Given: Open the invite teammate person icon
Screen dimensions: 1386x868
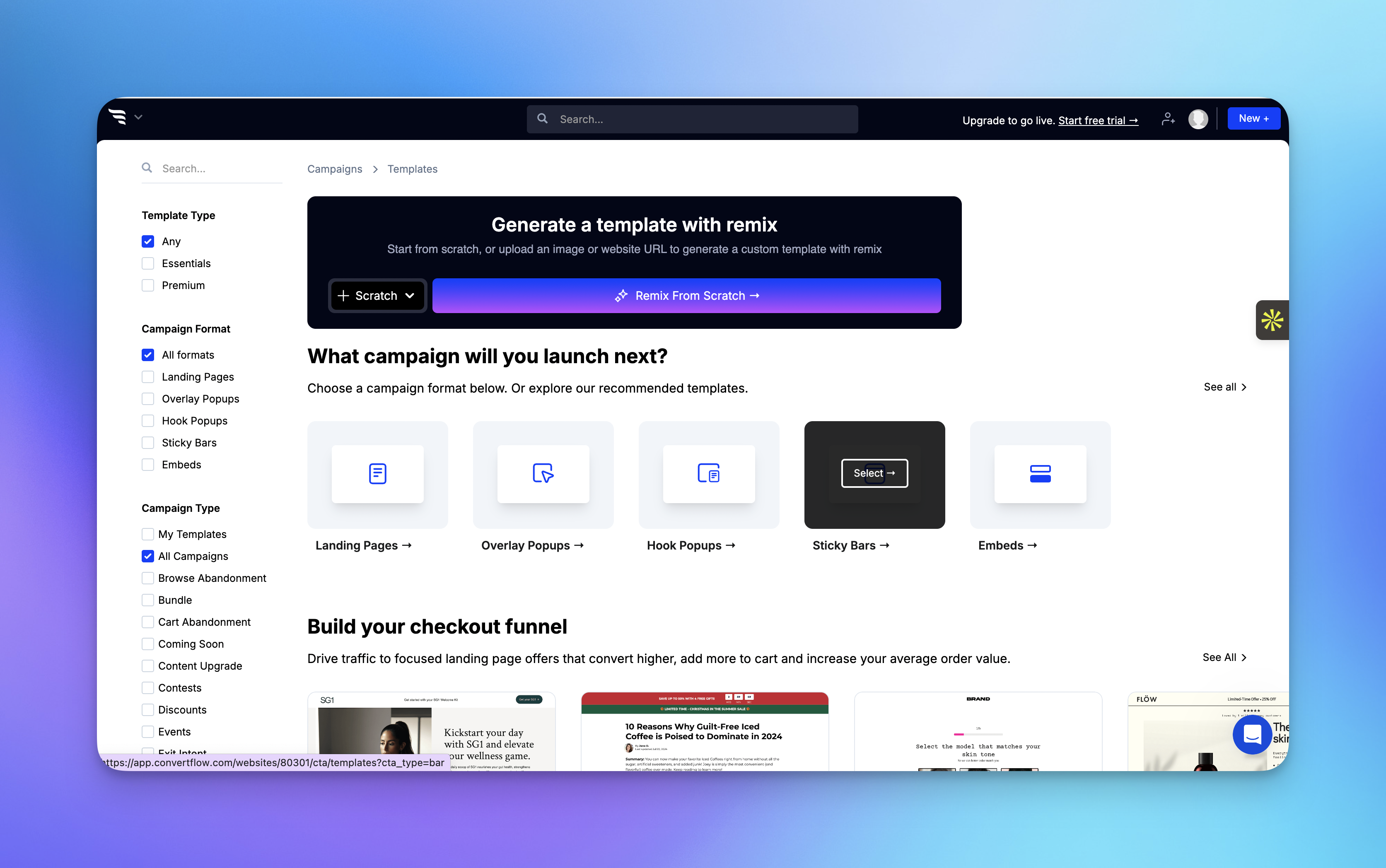Looking at the screenshot, I should tap(1169, 119).
